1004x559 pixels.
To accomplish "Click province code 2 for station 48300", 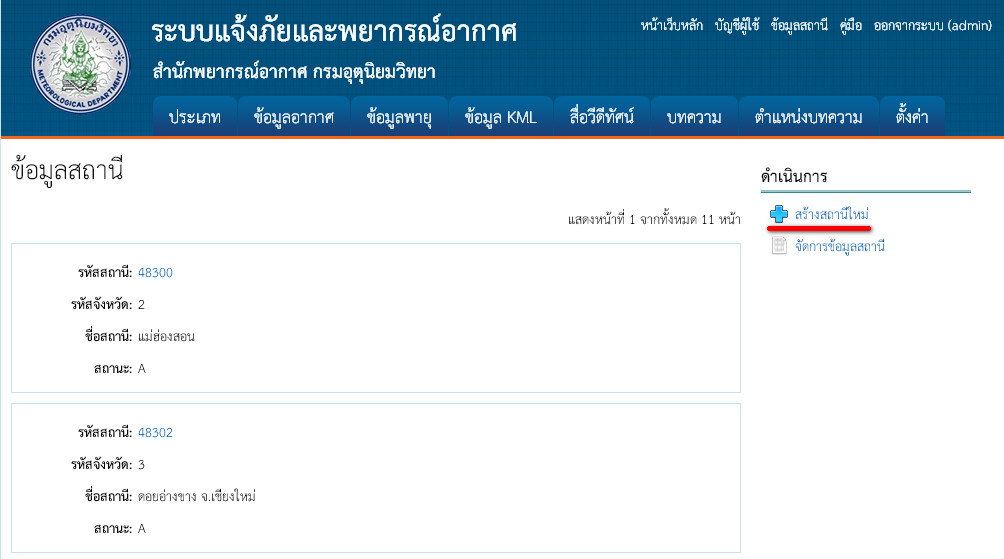I will click(142, 305).
